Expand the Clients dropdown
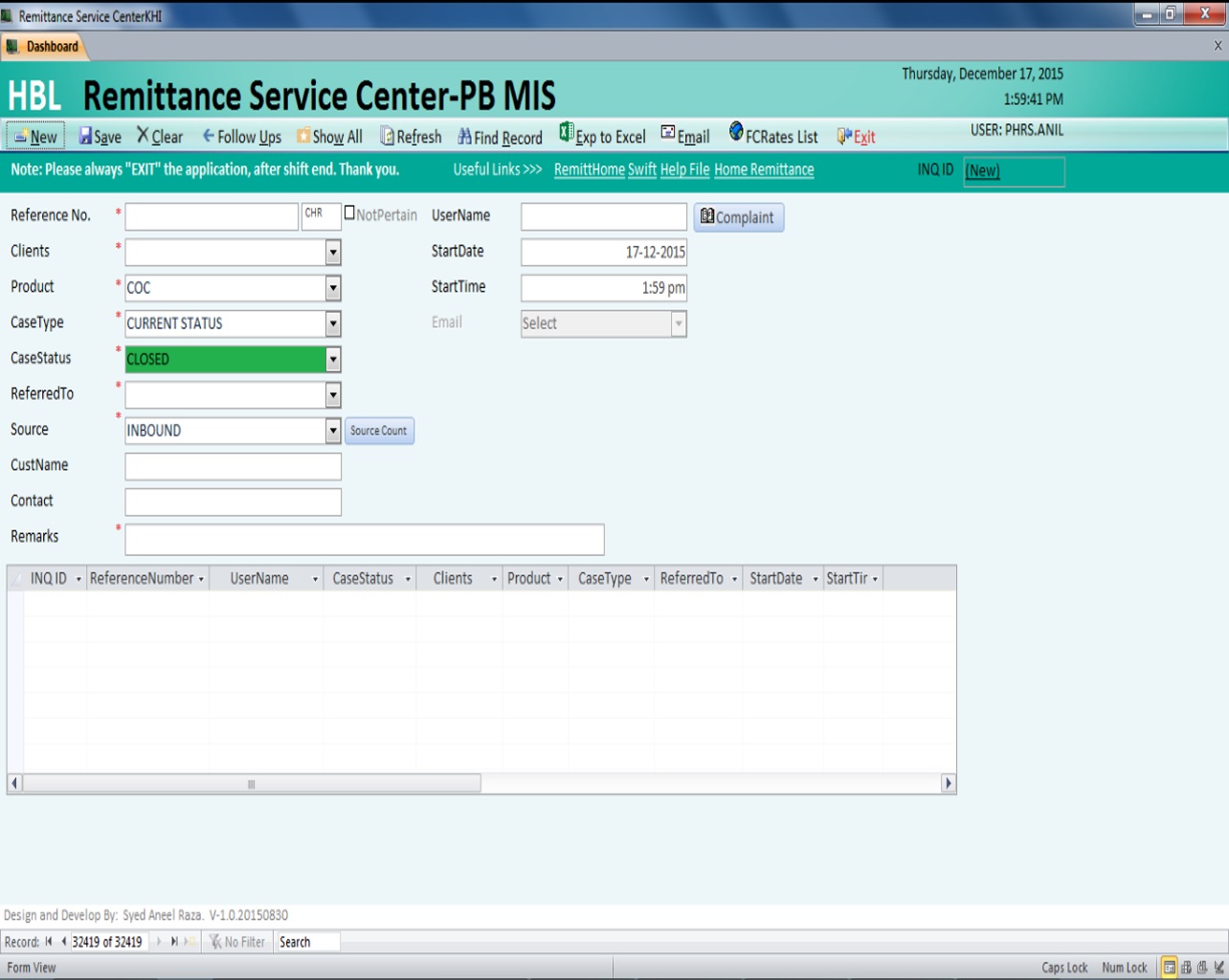Viewport: 1229px width, 980px height. coord(333,252)
